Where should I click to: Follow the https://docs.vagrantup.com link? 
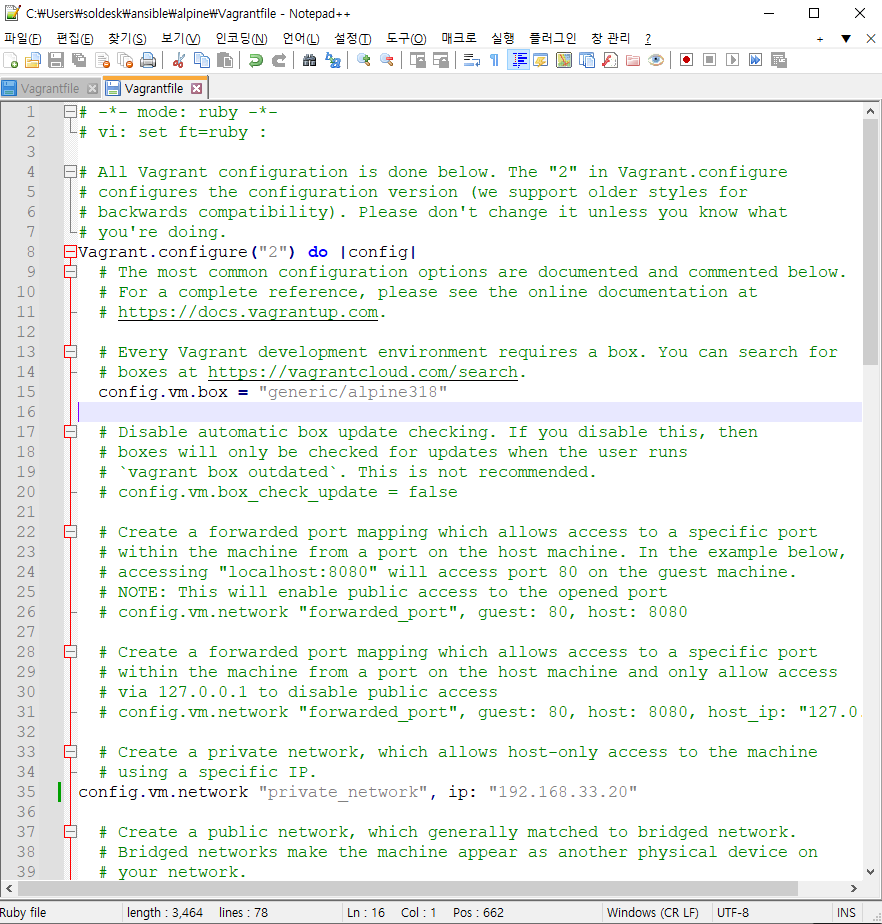[x=248, y=312]
